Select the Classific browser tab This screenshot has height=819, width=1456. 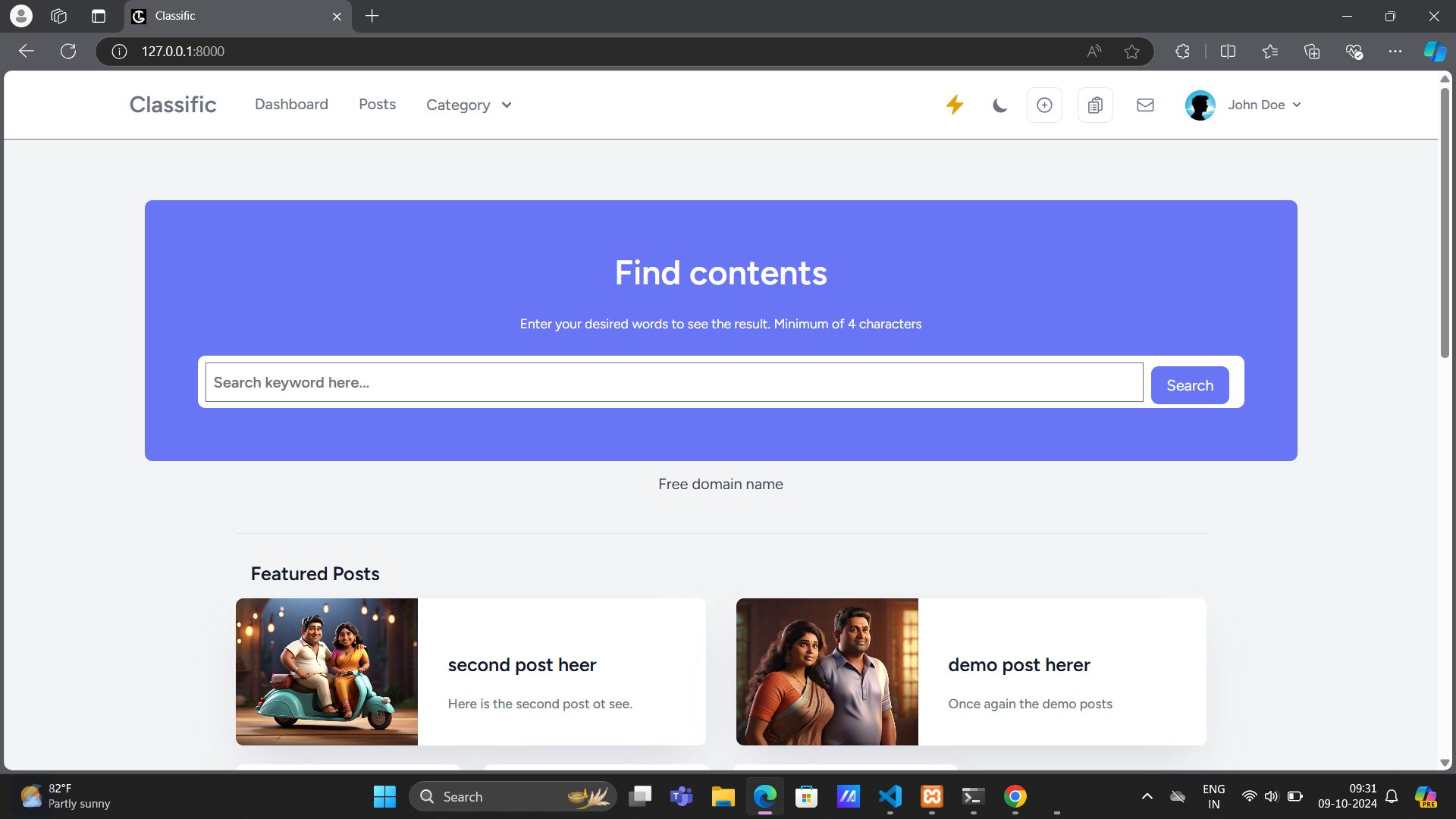coord(238,16)
